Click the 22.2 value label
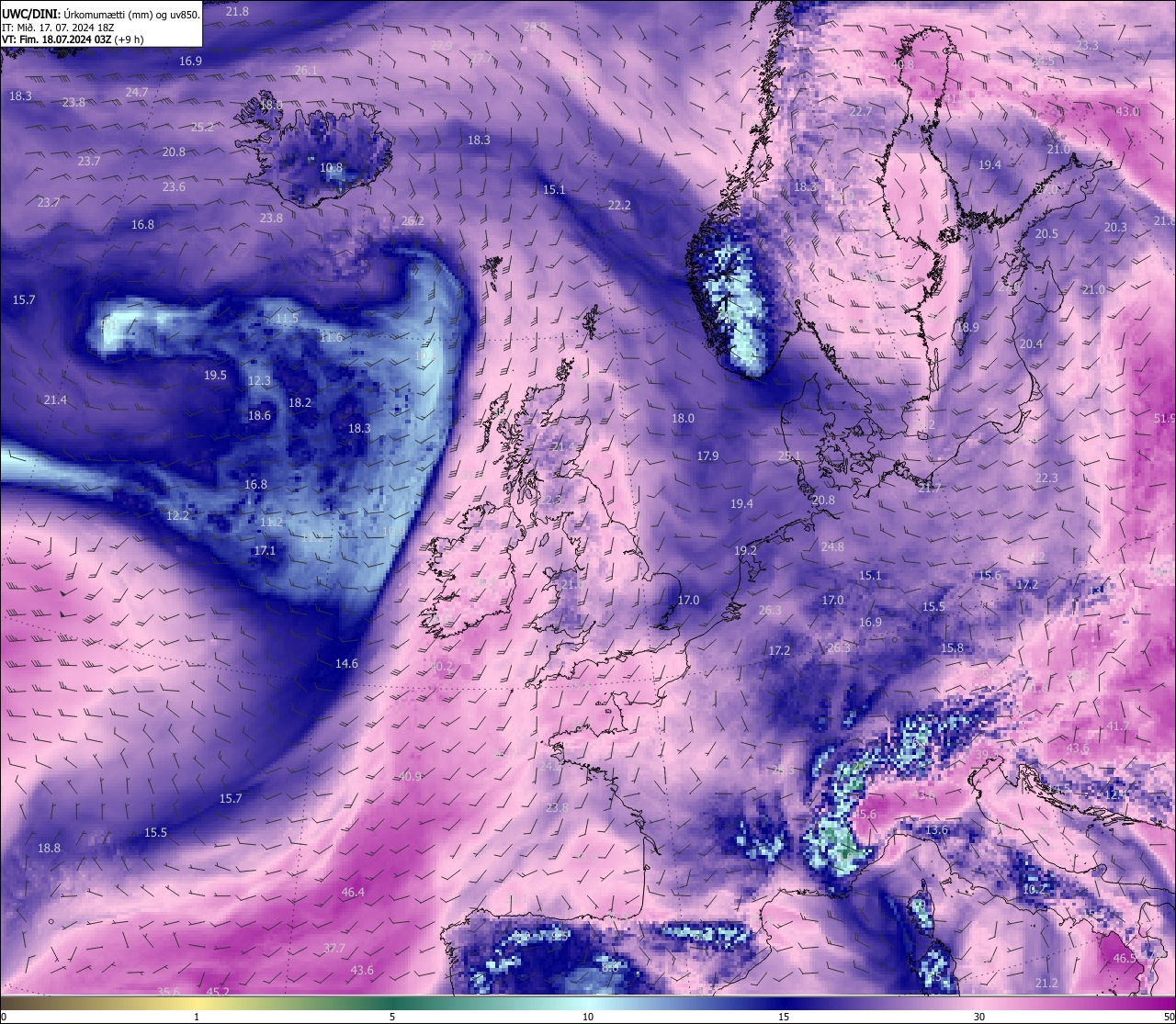The image size is (1176, 1024). click(619, 205)
